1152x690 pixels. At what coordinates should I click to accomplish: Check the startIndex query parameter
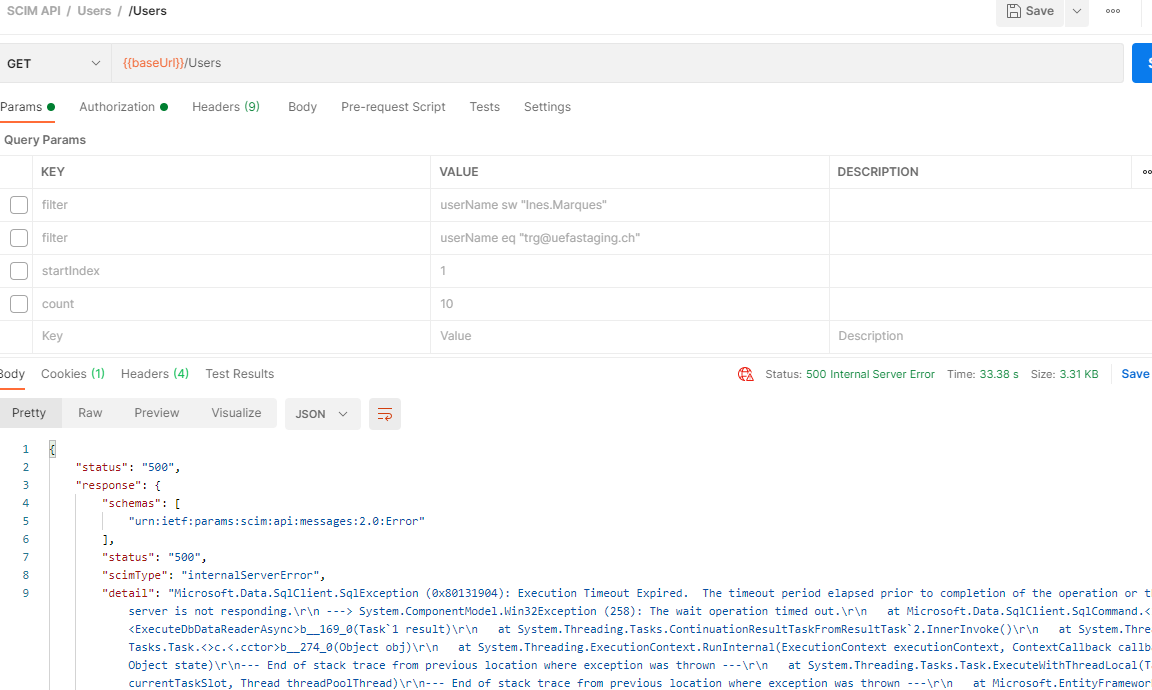16,270
